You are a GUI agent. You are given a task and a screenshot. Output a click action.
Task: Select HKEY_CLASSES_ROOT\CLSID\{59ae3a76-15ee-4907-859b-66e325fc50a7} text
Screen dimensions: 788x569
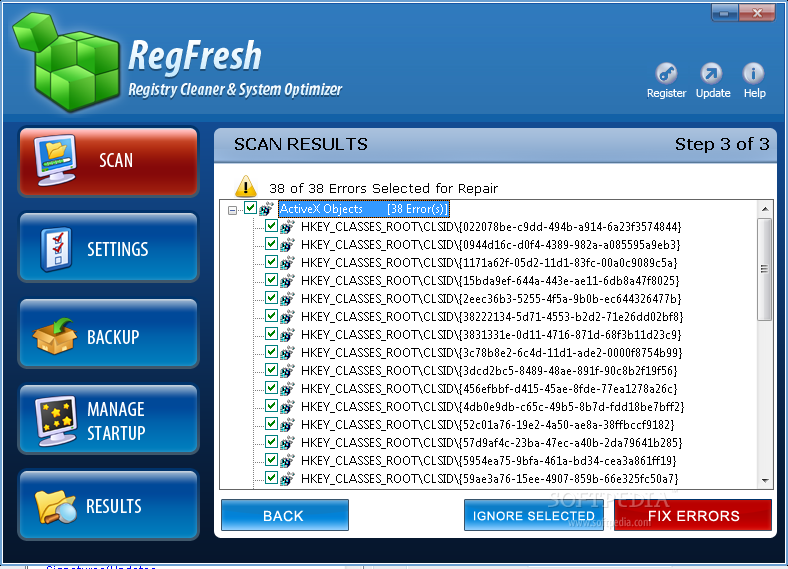coord(489,479)
